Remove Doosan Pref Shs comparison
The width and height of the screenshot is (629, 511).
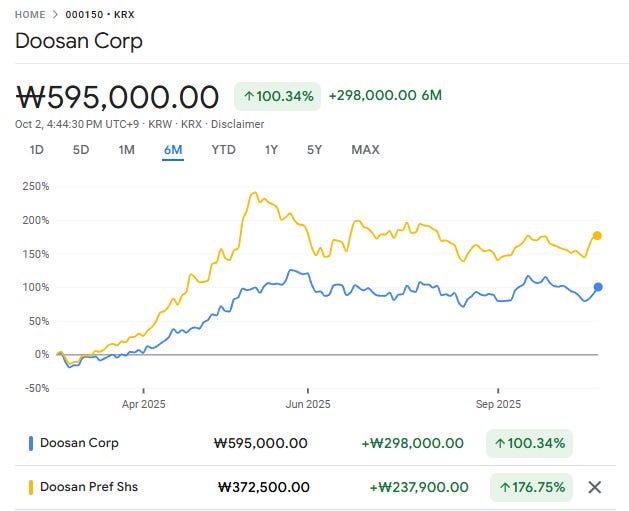(595, 487)
